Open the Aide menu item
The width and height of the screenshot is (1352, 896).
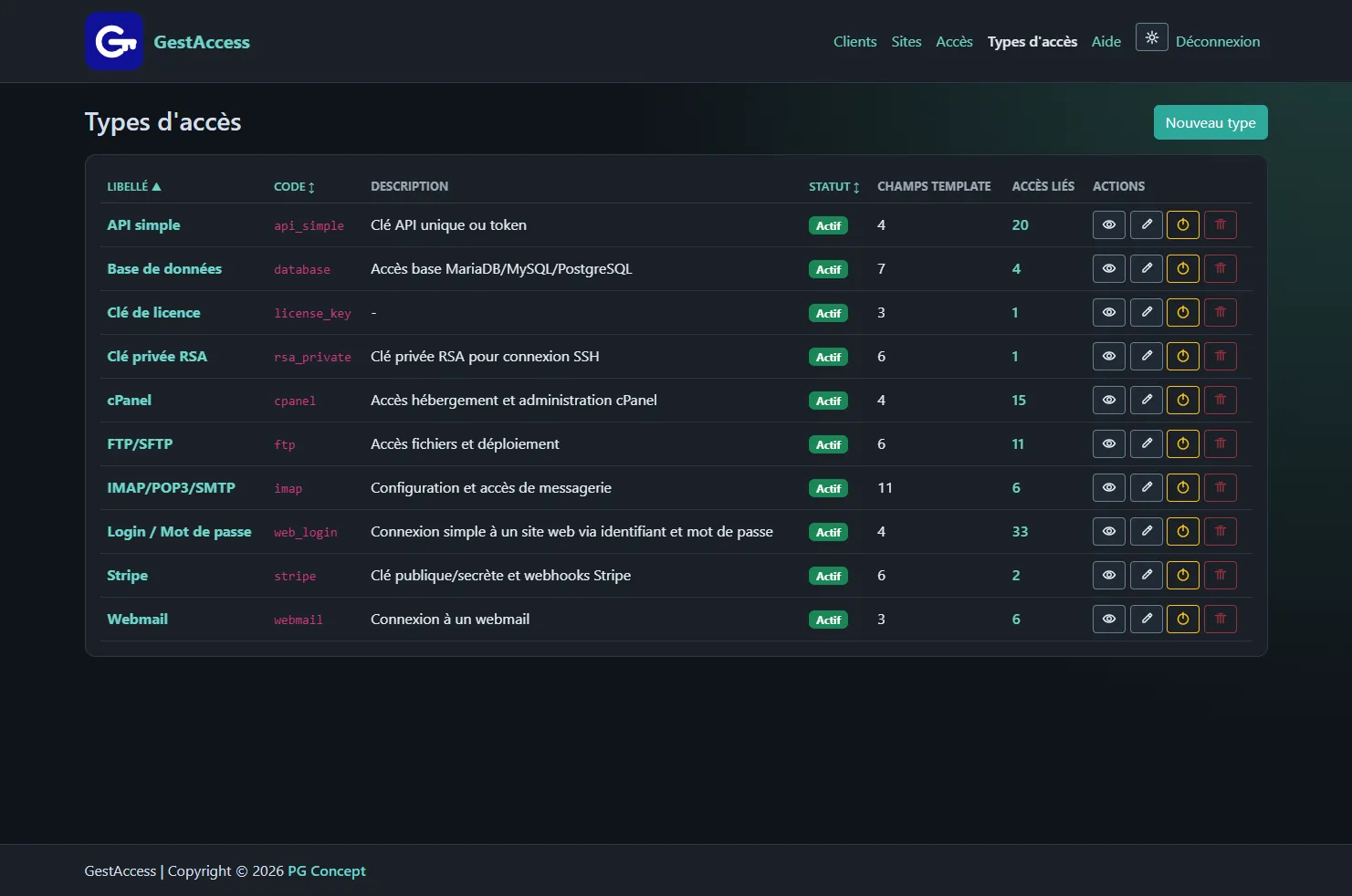(x=1106, y=41)
